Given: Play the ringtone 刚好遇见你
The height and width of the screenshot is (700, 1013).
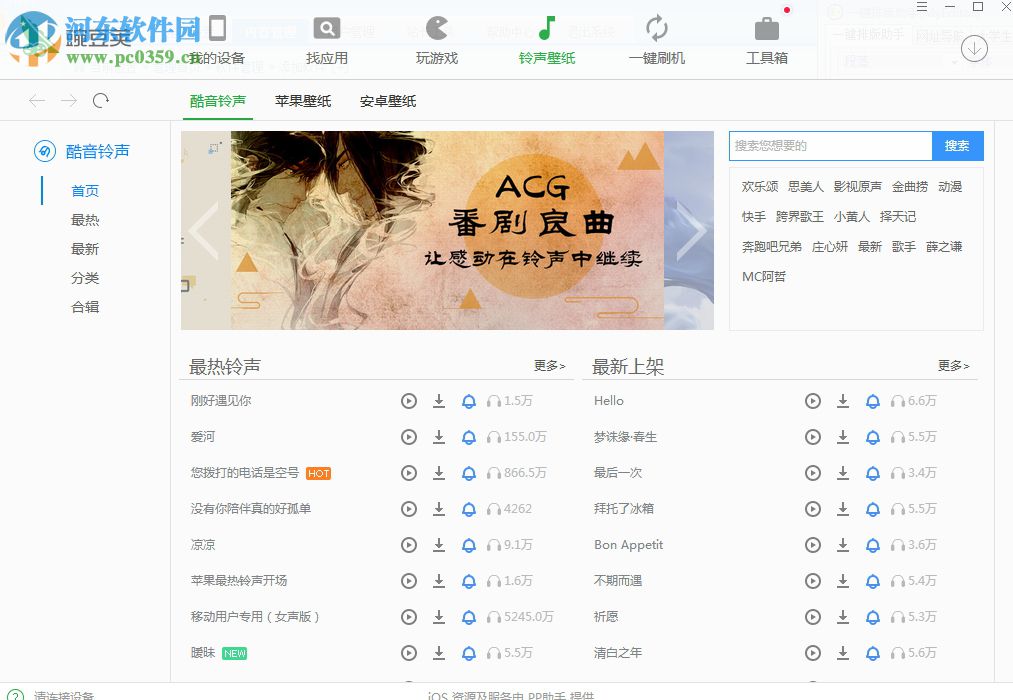Looking at the screenshot, I should (409, 401).
